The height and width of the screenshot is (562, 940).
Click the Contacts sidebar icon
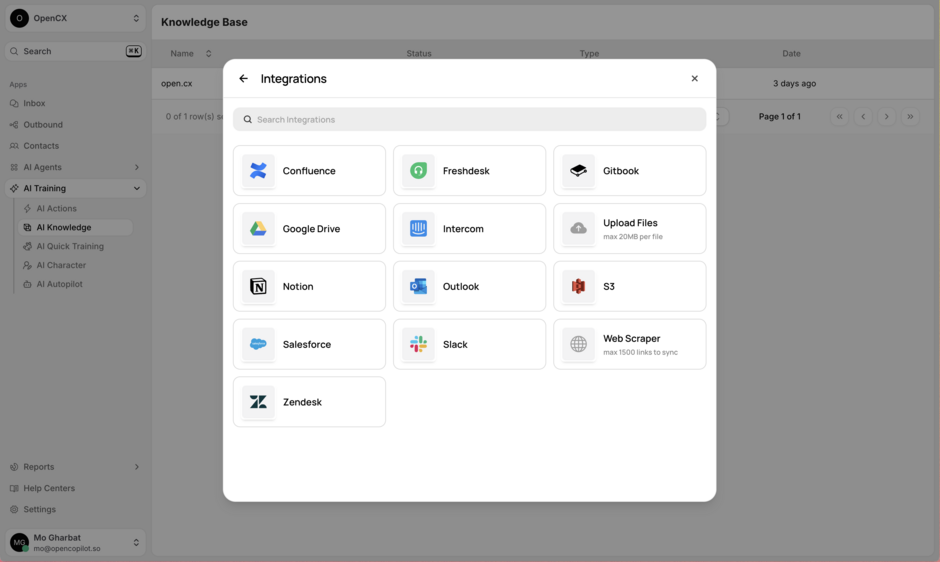coord(14,146)
